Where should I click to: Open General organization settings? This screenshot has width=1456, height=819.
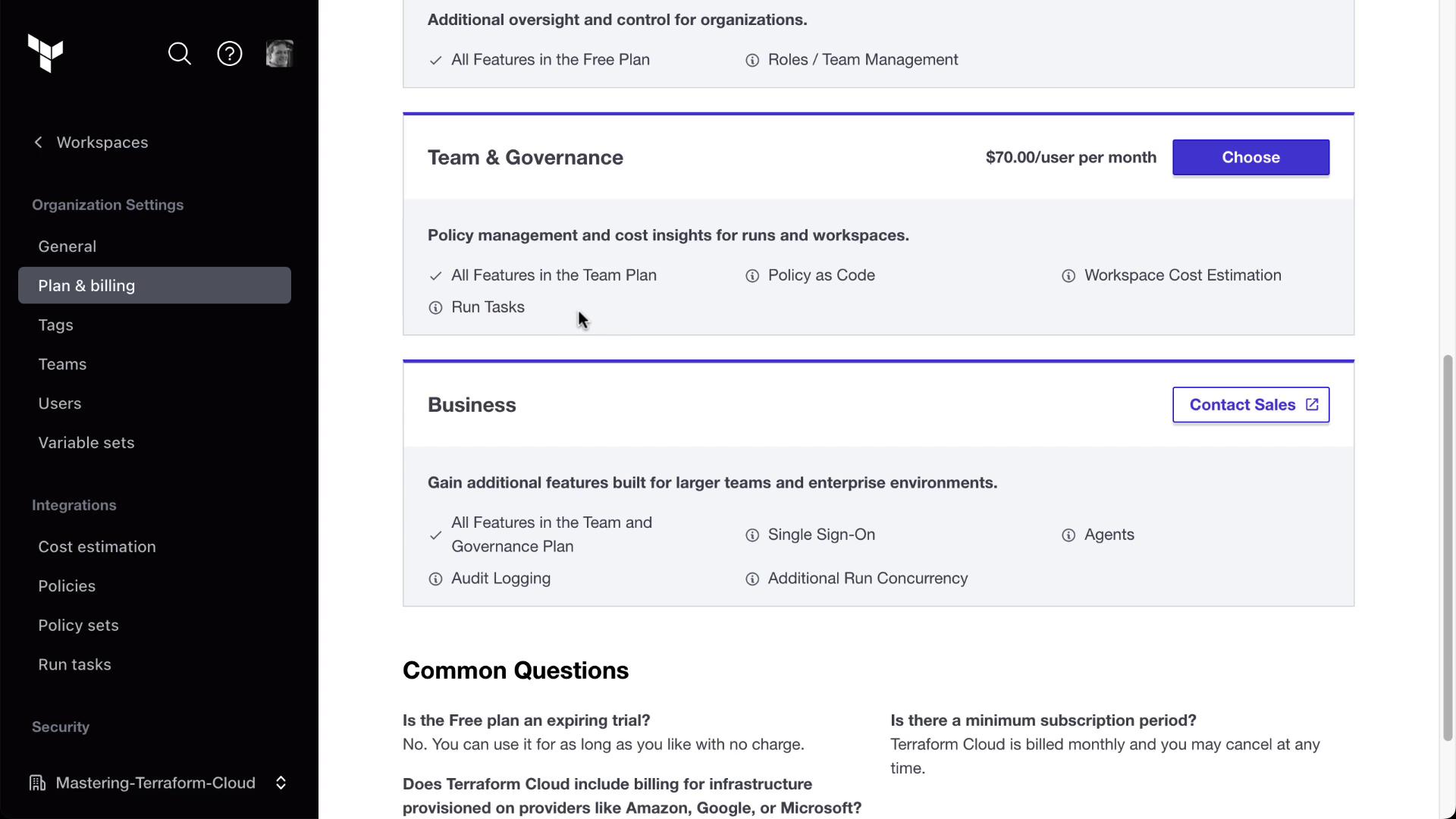pyautogui.click(x=67, y=246)
